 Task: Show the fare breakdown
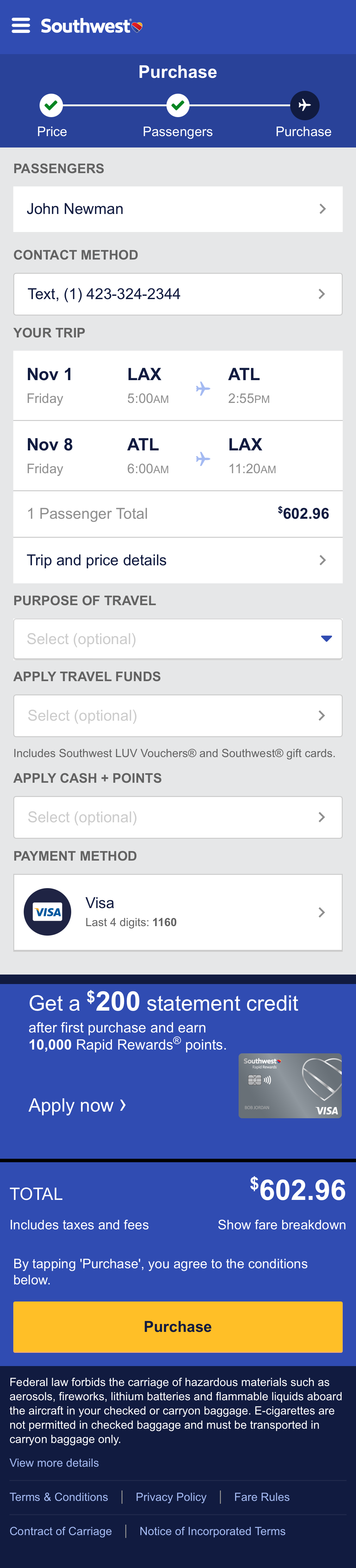(x=281, y=1225)
